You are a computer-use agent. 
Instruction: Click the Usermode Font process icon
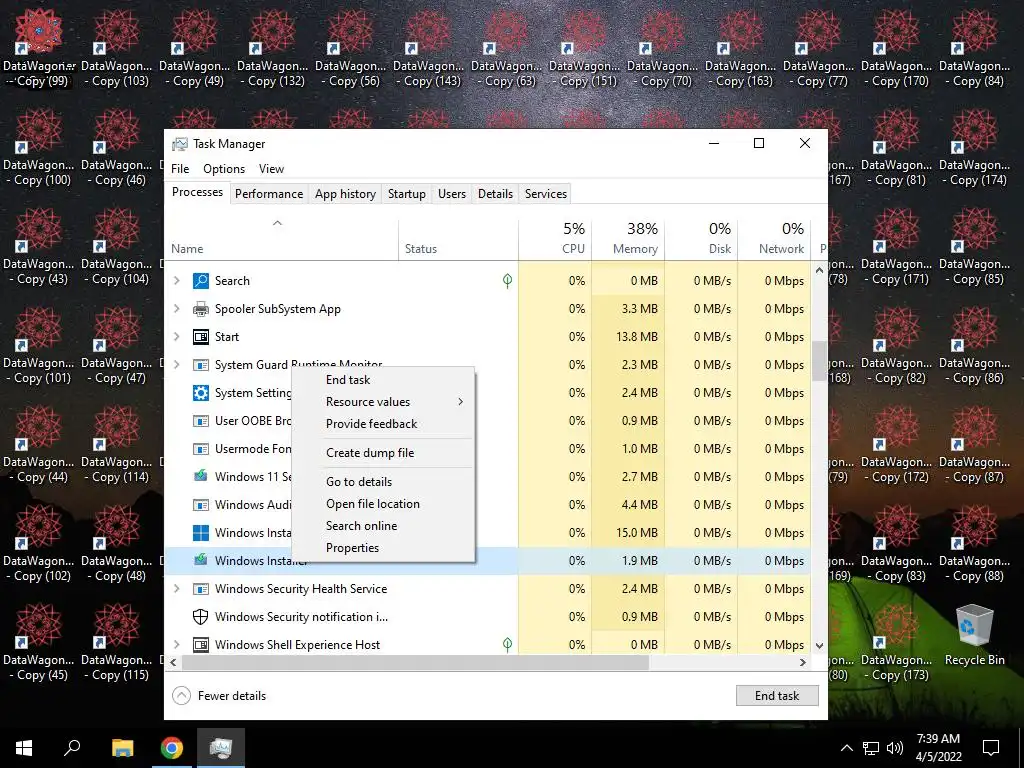(x=200, y=449)
